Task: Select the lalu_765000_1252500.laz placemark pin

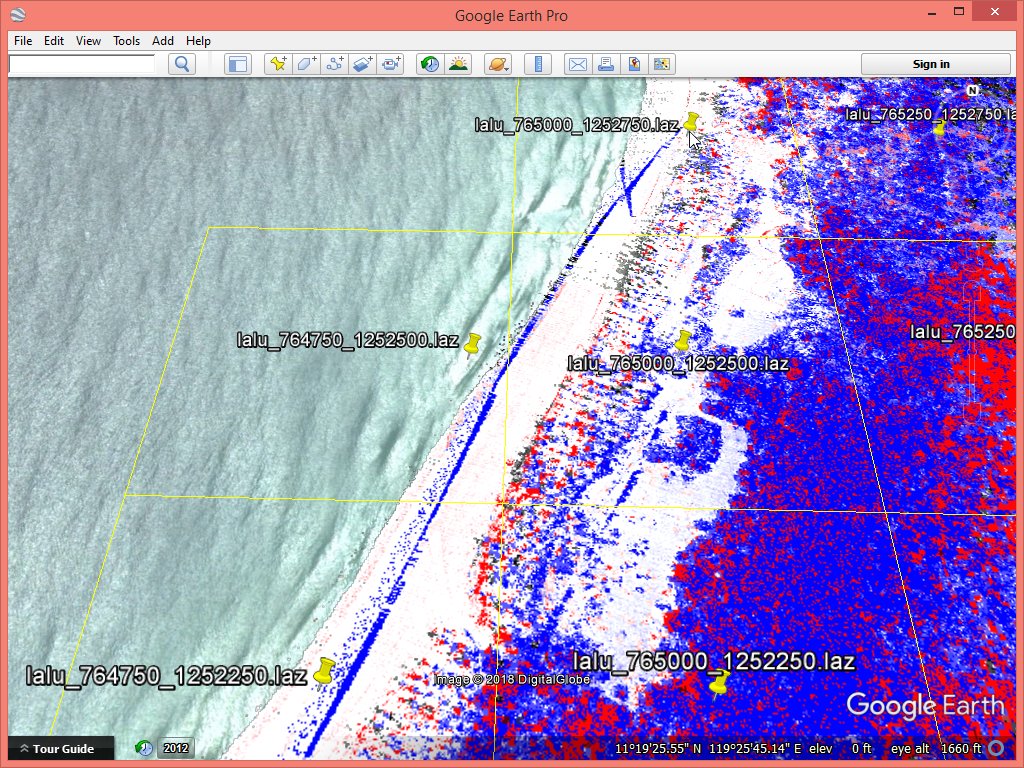Action: tap(683, 340)
